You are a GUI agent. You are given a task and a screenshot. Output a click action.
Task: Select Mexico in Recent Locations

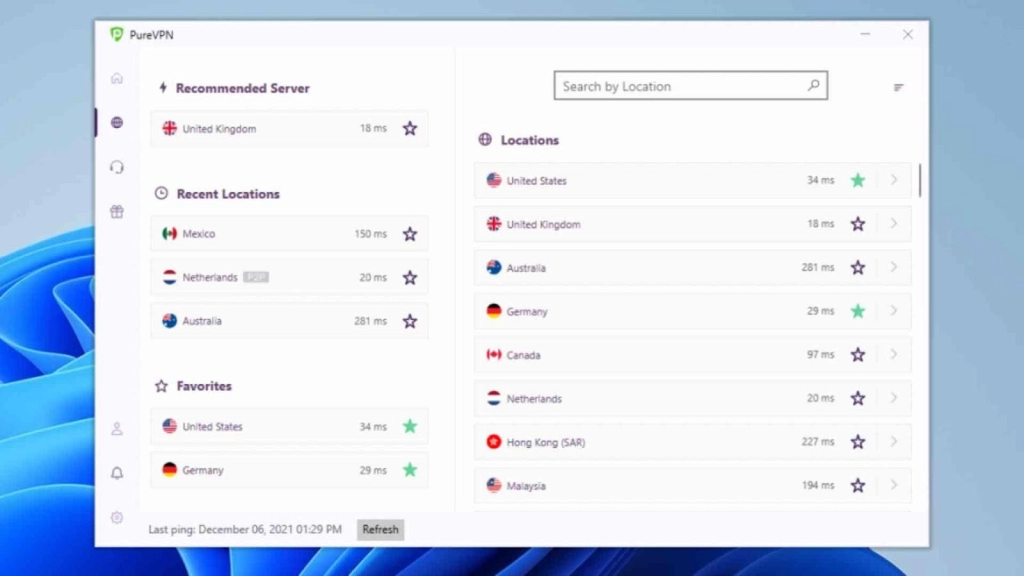pos(289,234)
